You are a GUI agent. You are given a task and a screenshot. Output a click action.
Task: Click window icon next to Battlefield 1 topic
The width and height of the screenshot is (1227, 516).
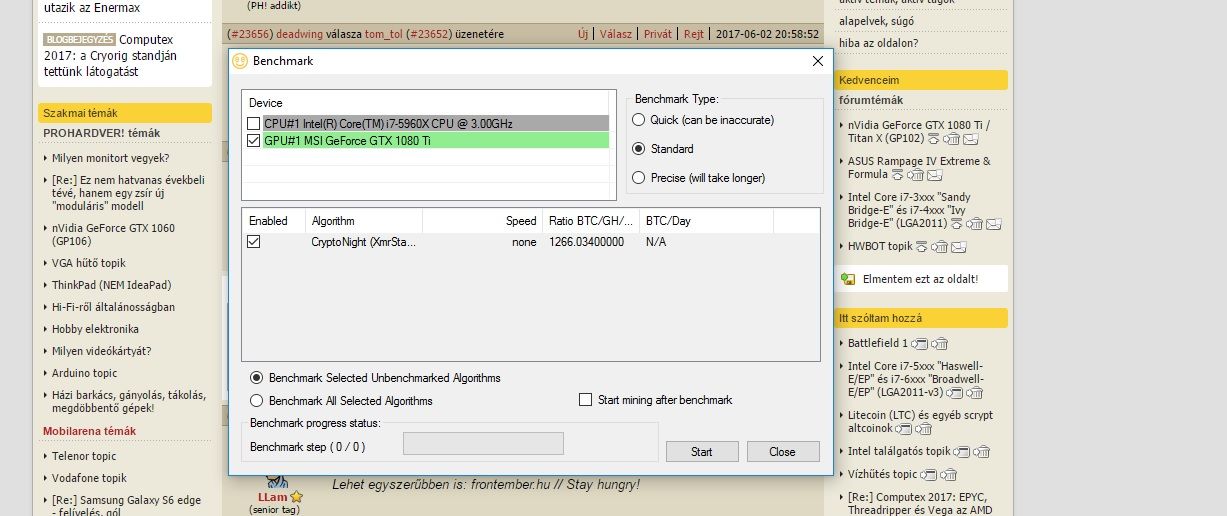(x=920, y=344)
